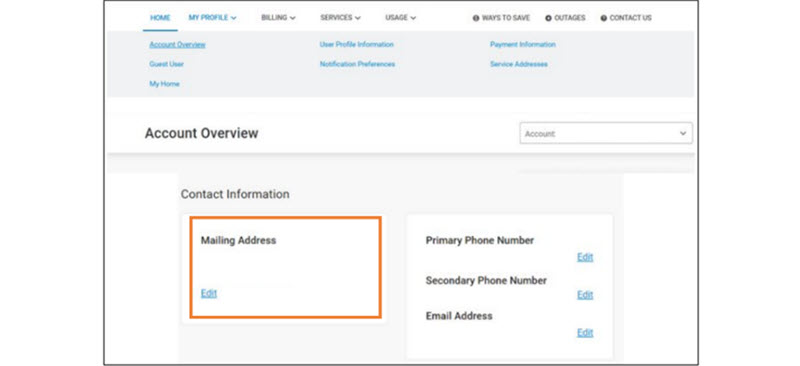
Task: Edit the Email Address
Action: coord(585,332)
